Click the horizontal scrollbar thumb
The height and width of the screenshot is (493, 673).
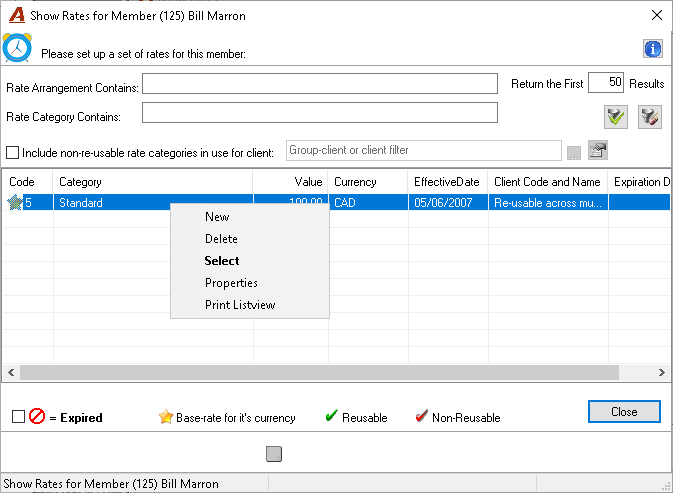(x=319, y=372)
